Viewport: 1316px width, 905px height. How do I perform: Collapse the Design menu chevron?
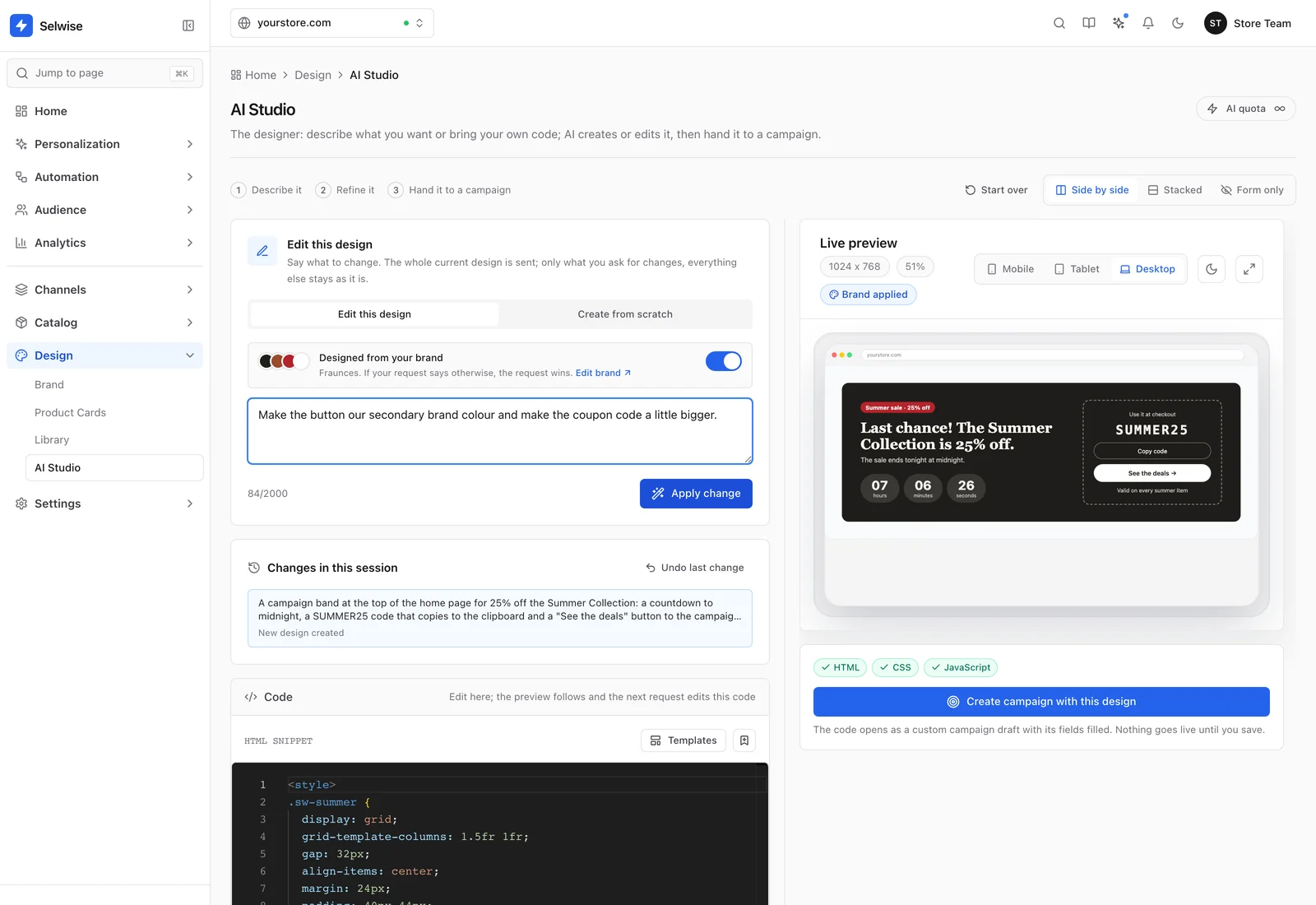click(x=190, y=355)
